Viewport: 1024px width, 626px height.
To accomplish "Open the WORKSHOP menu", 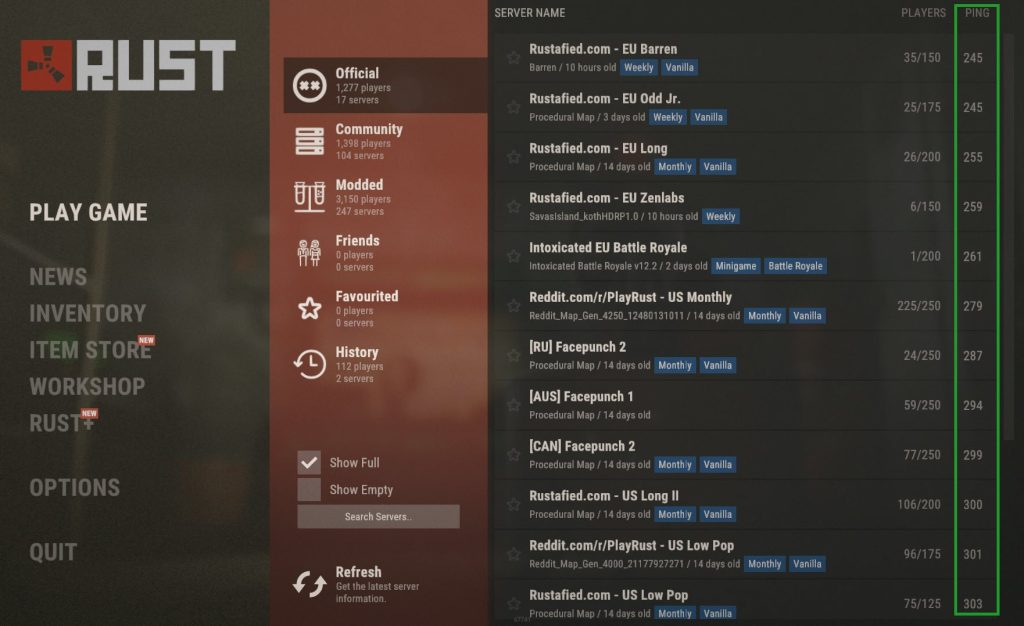I will [x=88, y=386].
